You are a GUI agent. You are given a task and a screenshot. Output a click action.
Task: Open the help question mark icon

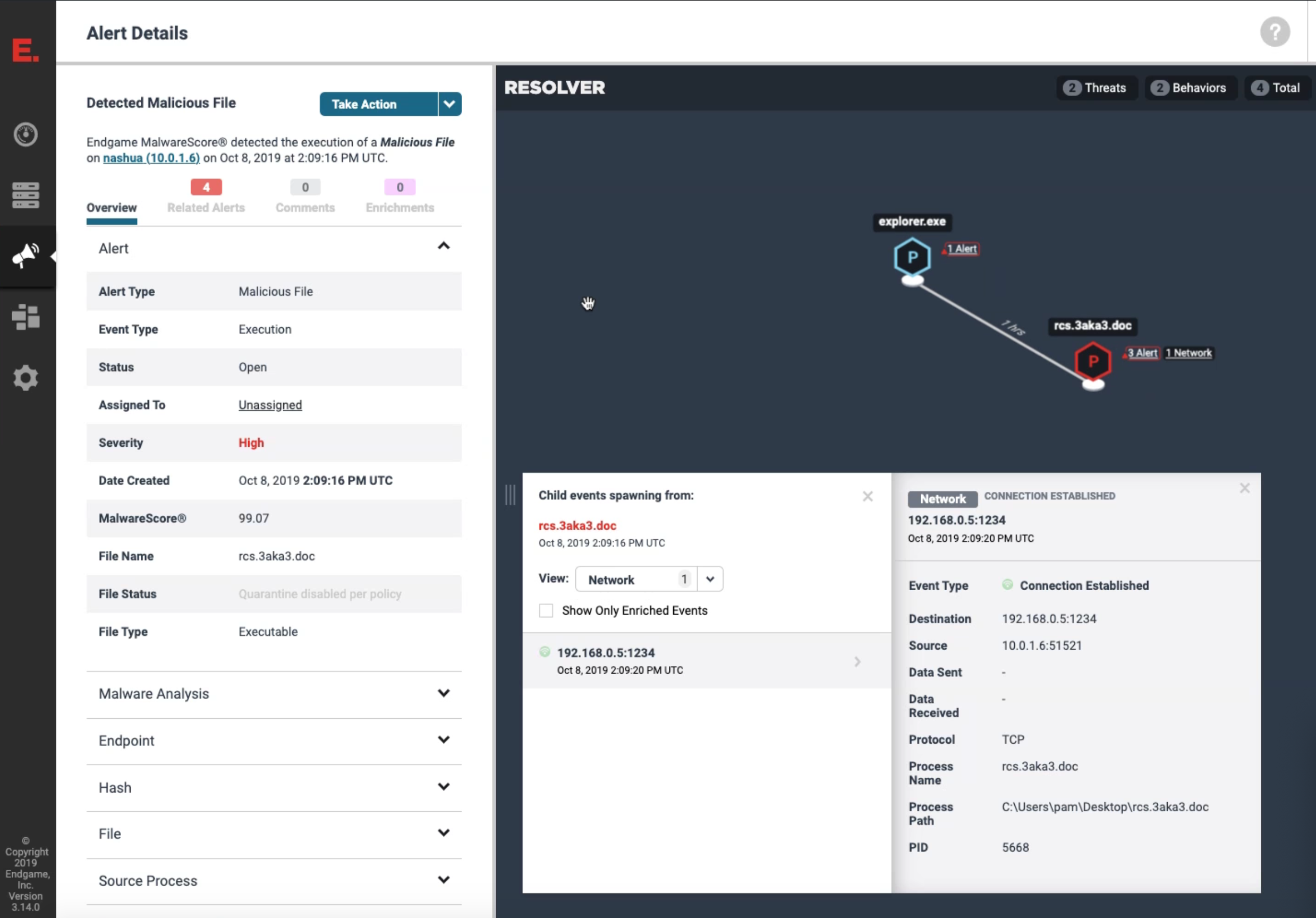pyautogui.click(x=1275, y=32)
